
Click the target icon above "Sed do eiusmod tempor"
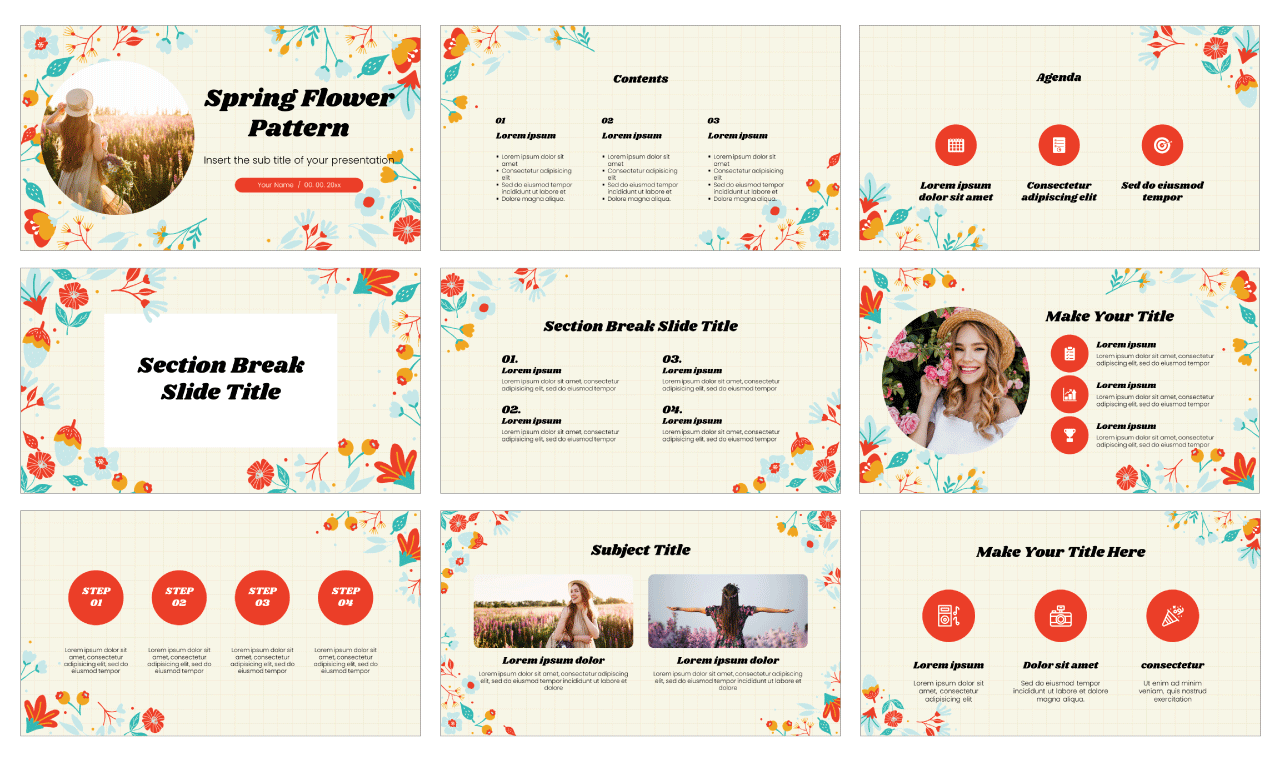click(x=1162, y=146)
